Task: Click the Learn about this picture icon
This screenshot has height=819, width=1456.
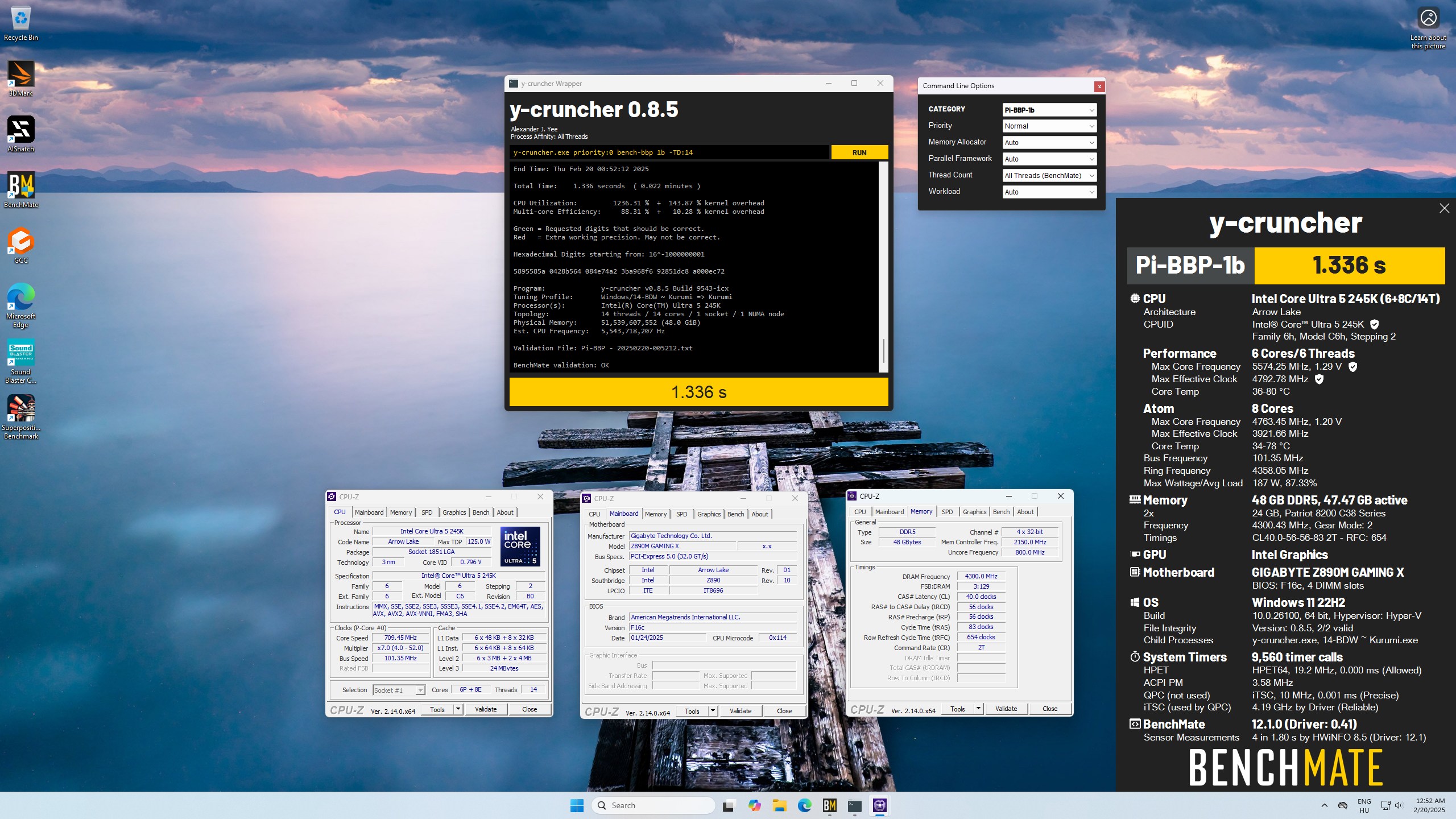Action: pos(1428,28)
